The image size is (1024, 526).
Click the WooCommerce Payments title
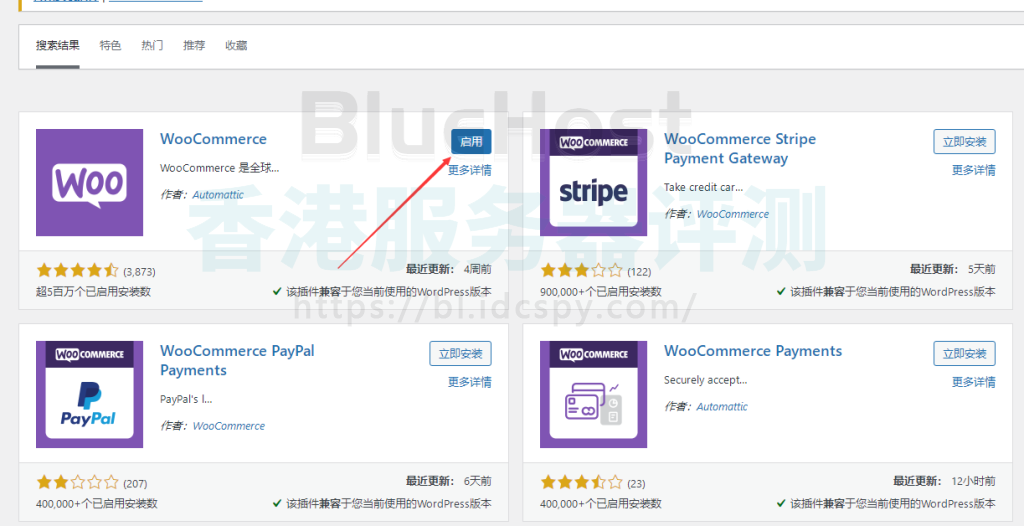pyautogui.click(x=753, y=351)
